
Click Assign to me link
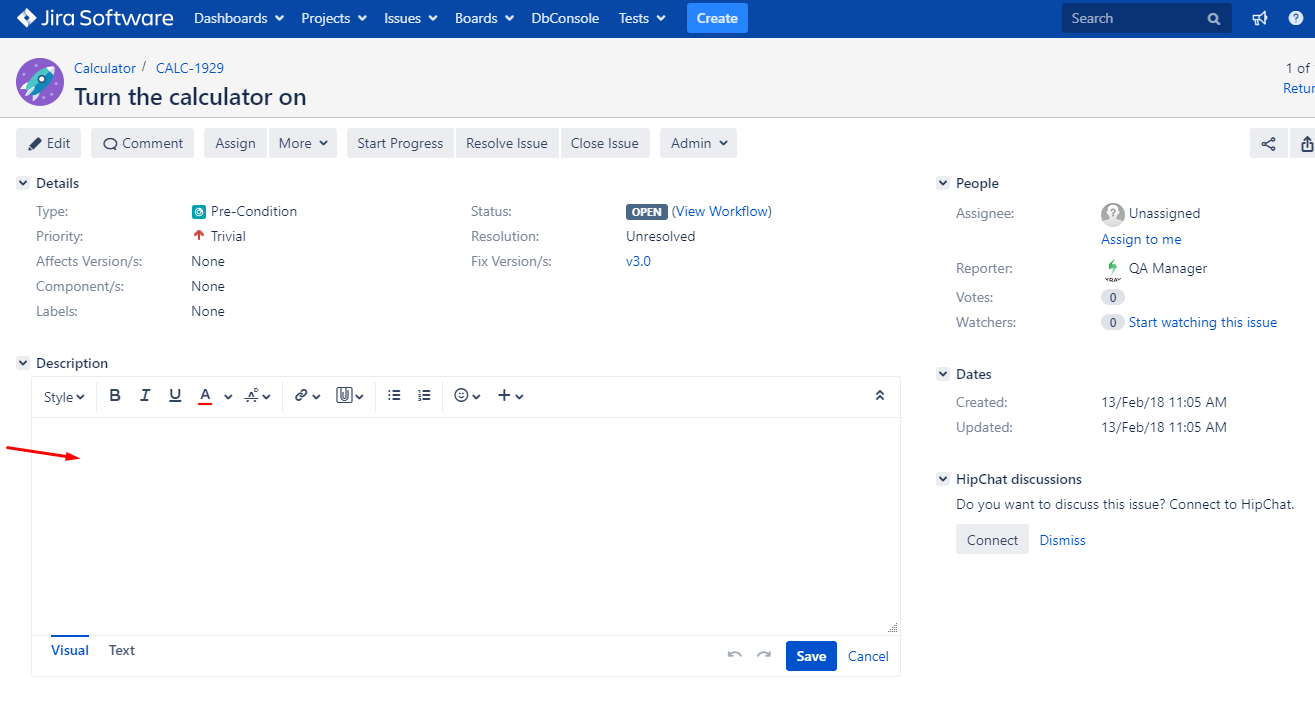pos(1141,239)
